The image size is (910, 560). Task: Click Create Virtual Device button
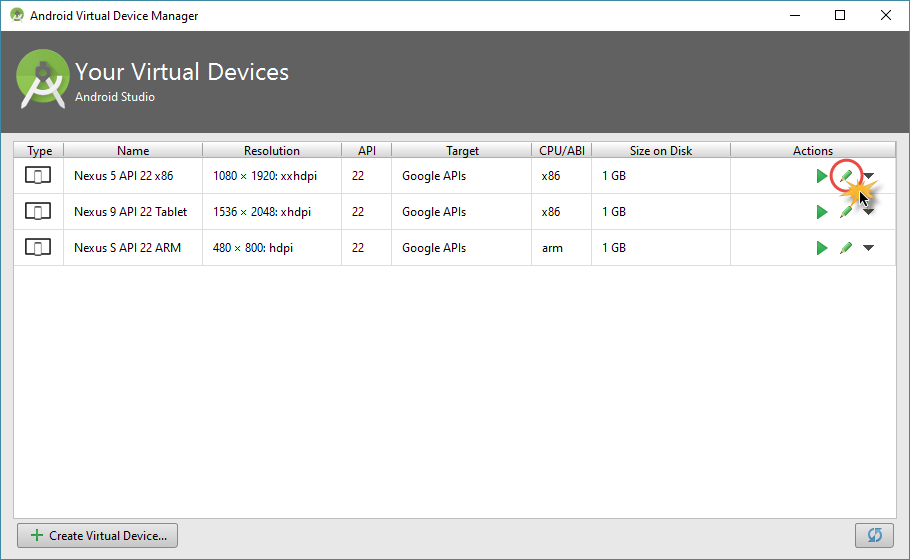pos(98,536)
